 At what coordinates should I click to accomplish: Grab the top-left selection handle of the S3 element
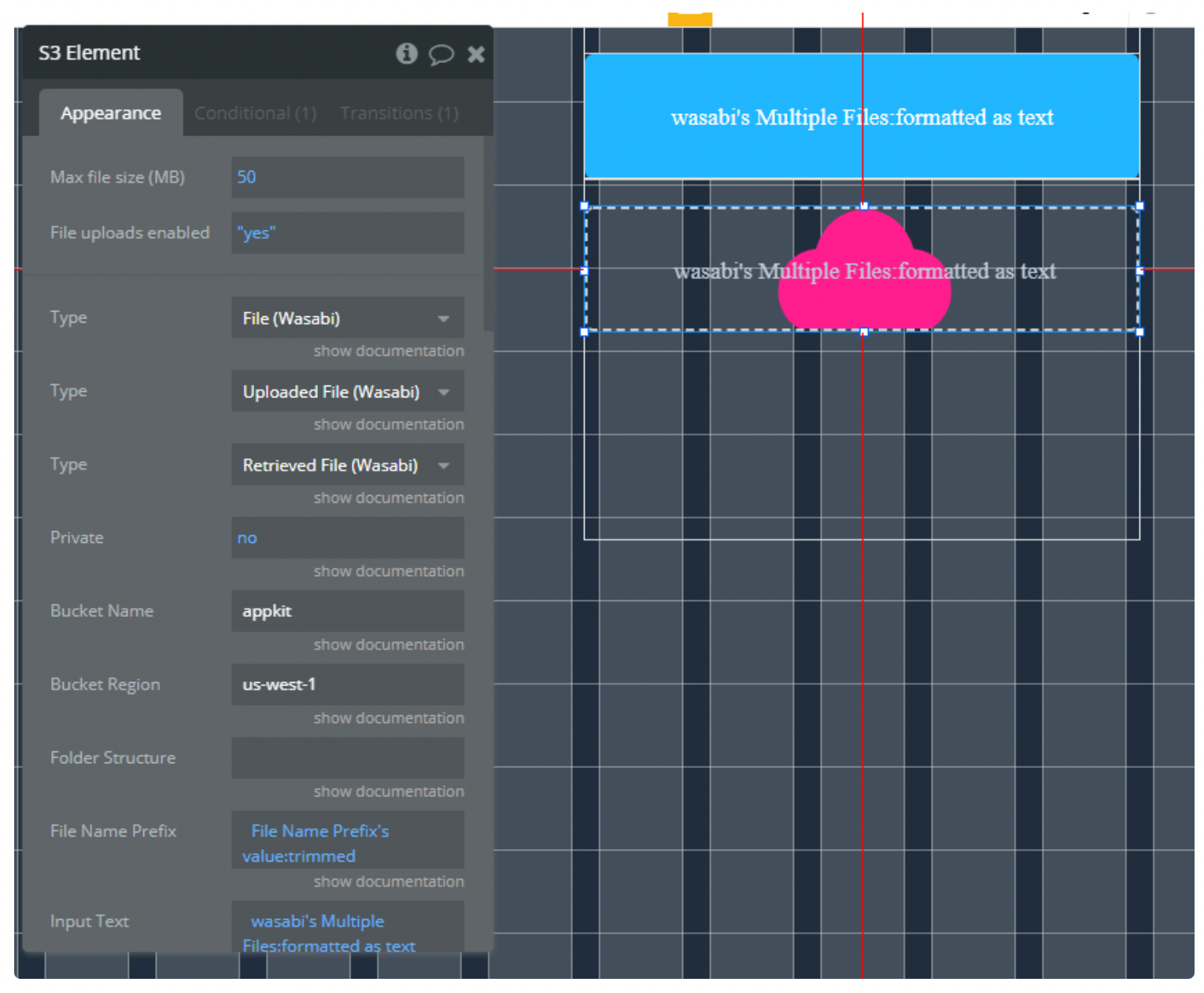584,206
